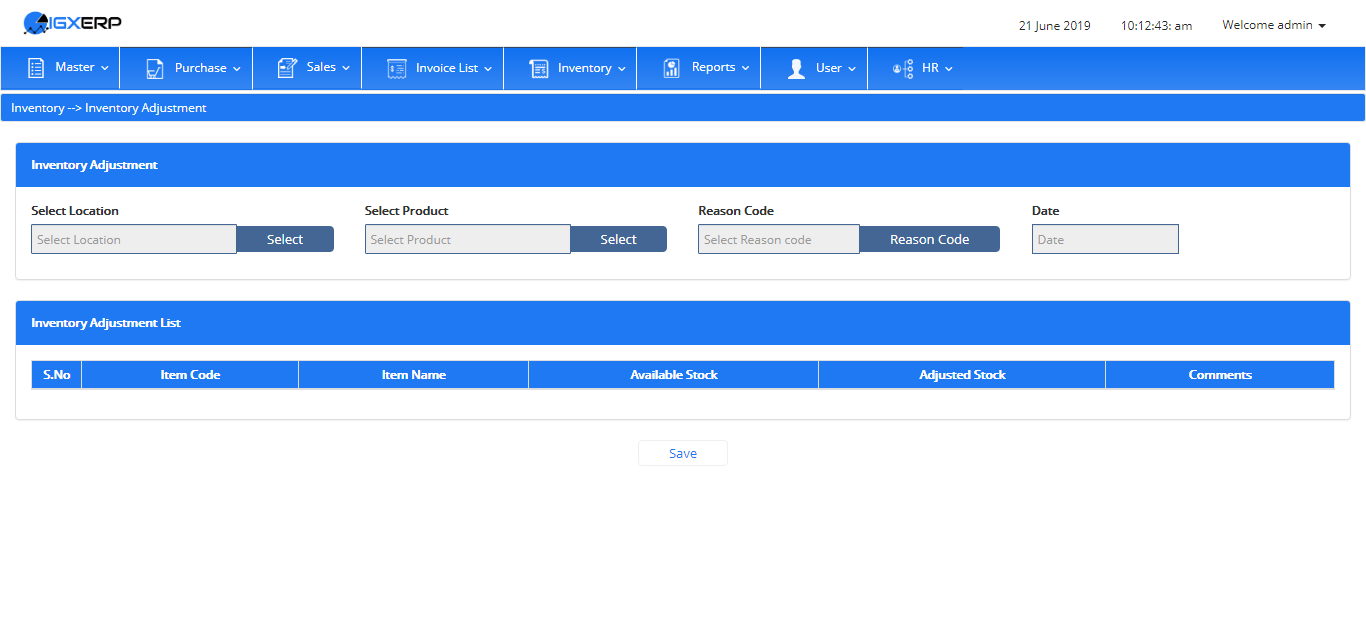Click the Master menu document icon
This screenshot has width=1366, height=625.
36,68
